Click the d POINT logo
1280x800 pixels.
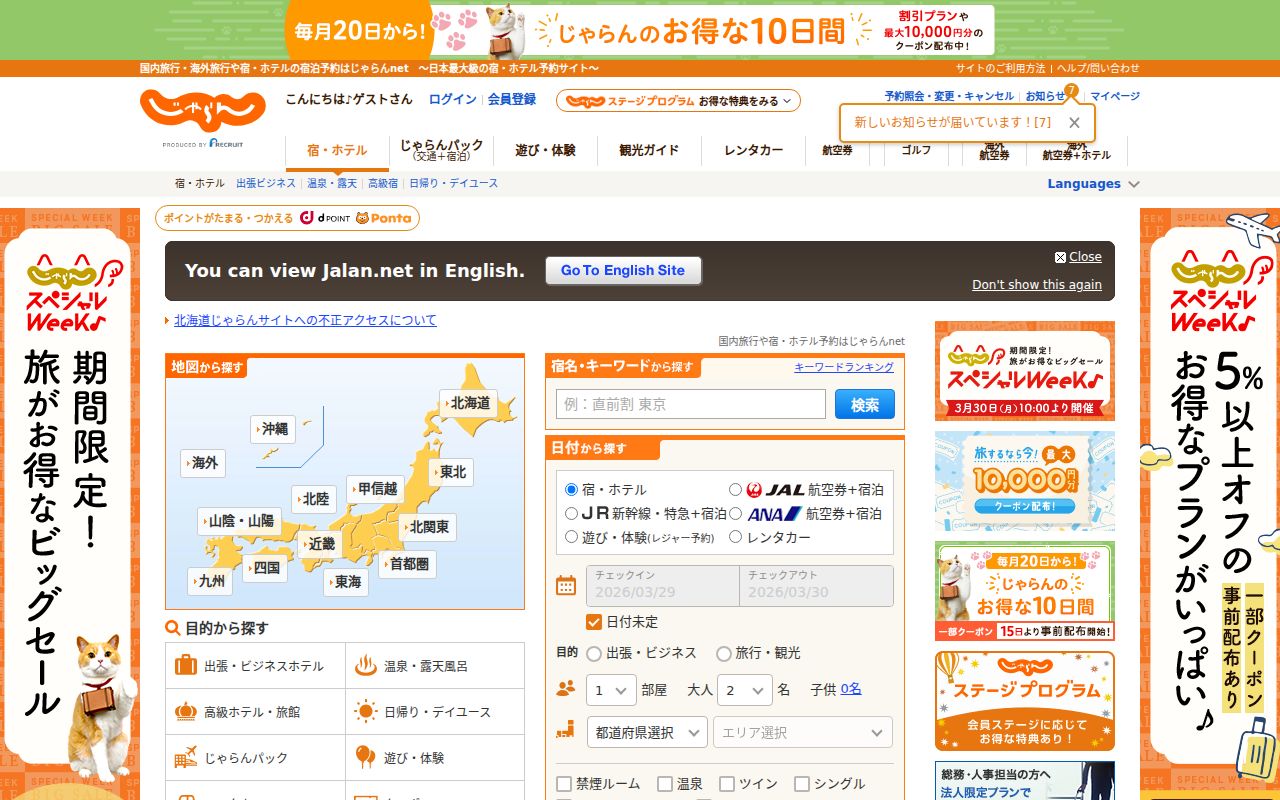(325, 218)
